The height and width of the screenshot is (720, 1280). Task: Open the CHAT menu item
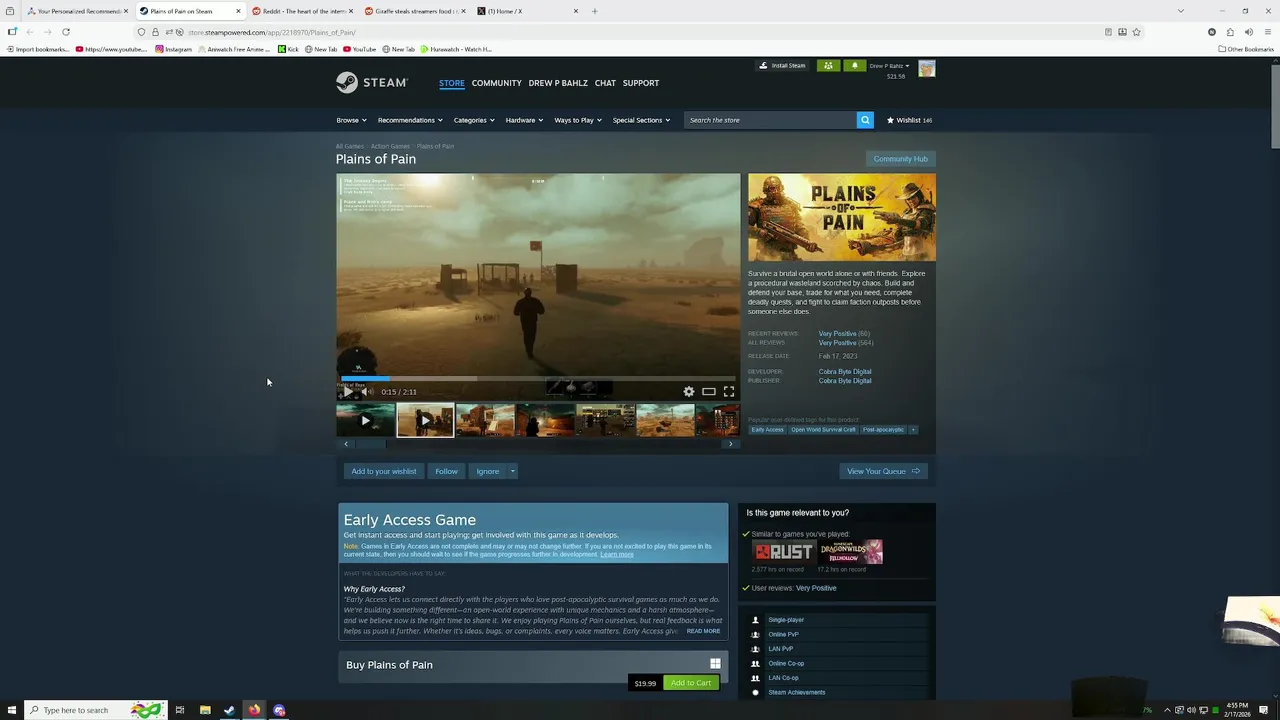click(x=605, y=83)
